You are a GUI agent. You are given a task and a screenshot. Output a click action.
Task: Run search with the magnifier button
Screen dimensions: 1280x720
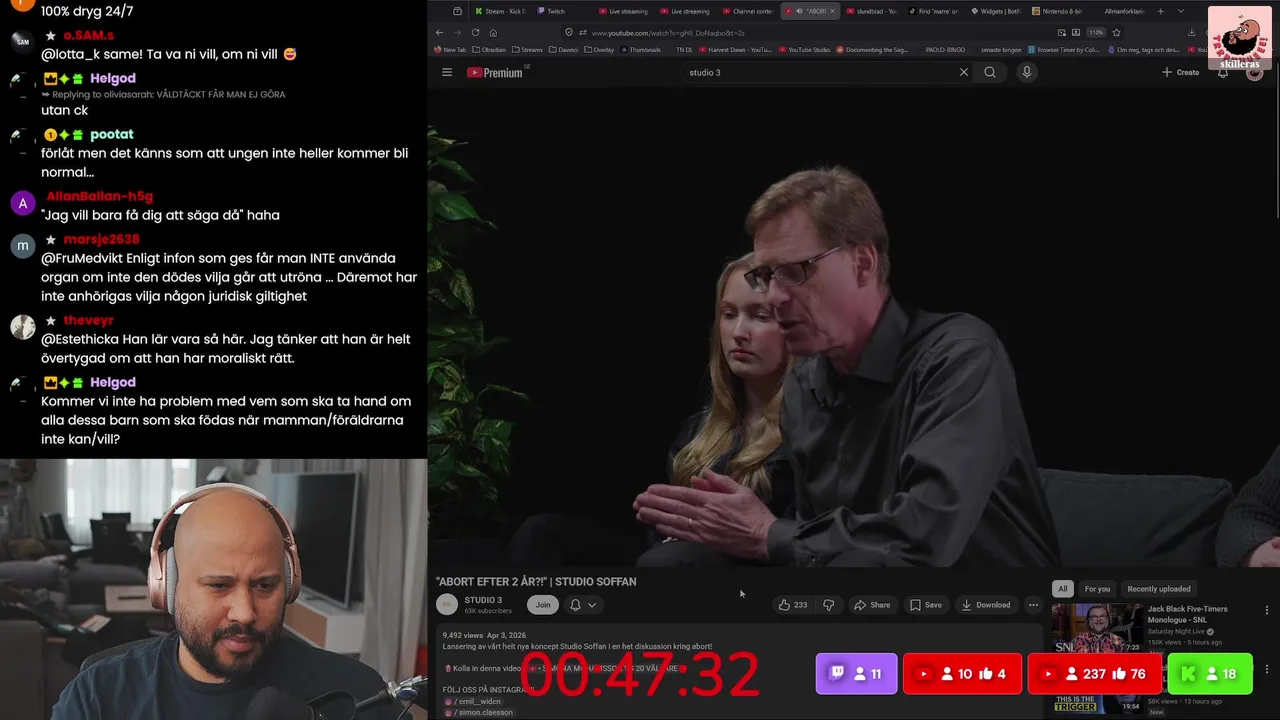990,72
